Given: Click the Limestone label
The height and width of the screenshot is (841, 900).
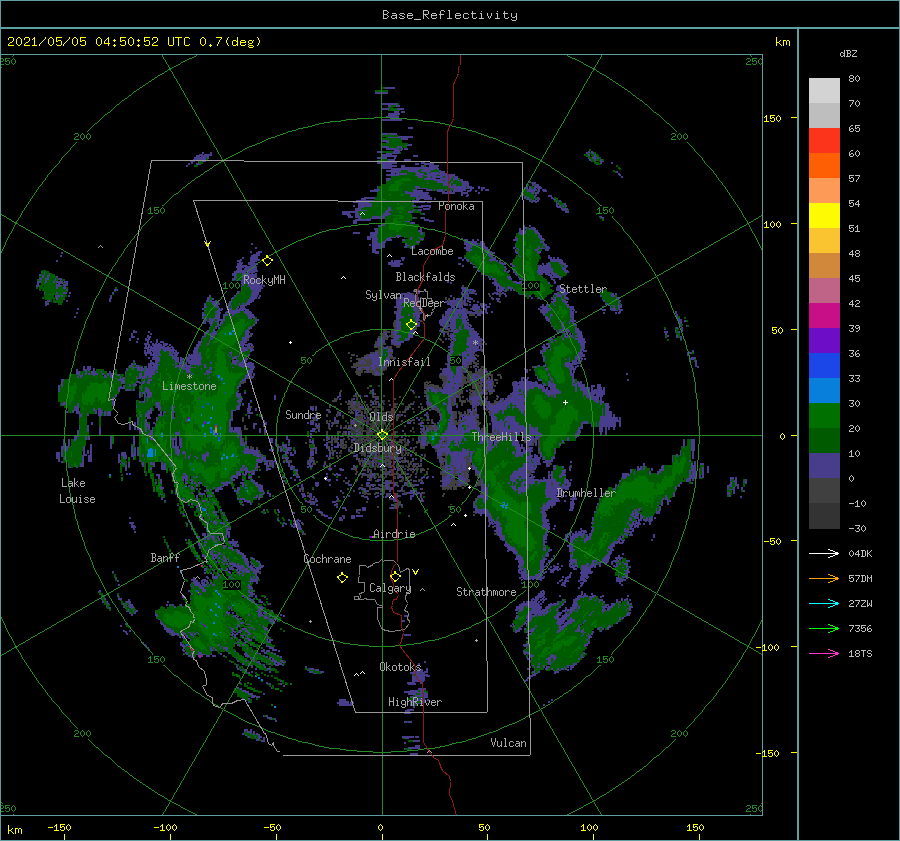Looking at the screenshot, I should [x=189, y=386].
